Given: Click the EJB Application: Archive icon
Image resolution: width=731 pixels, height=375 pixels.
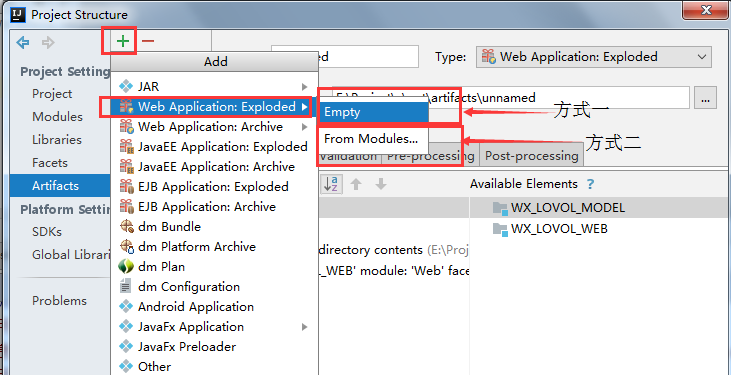Looking at the screenshot, I should click(126, 206).
